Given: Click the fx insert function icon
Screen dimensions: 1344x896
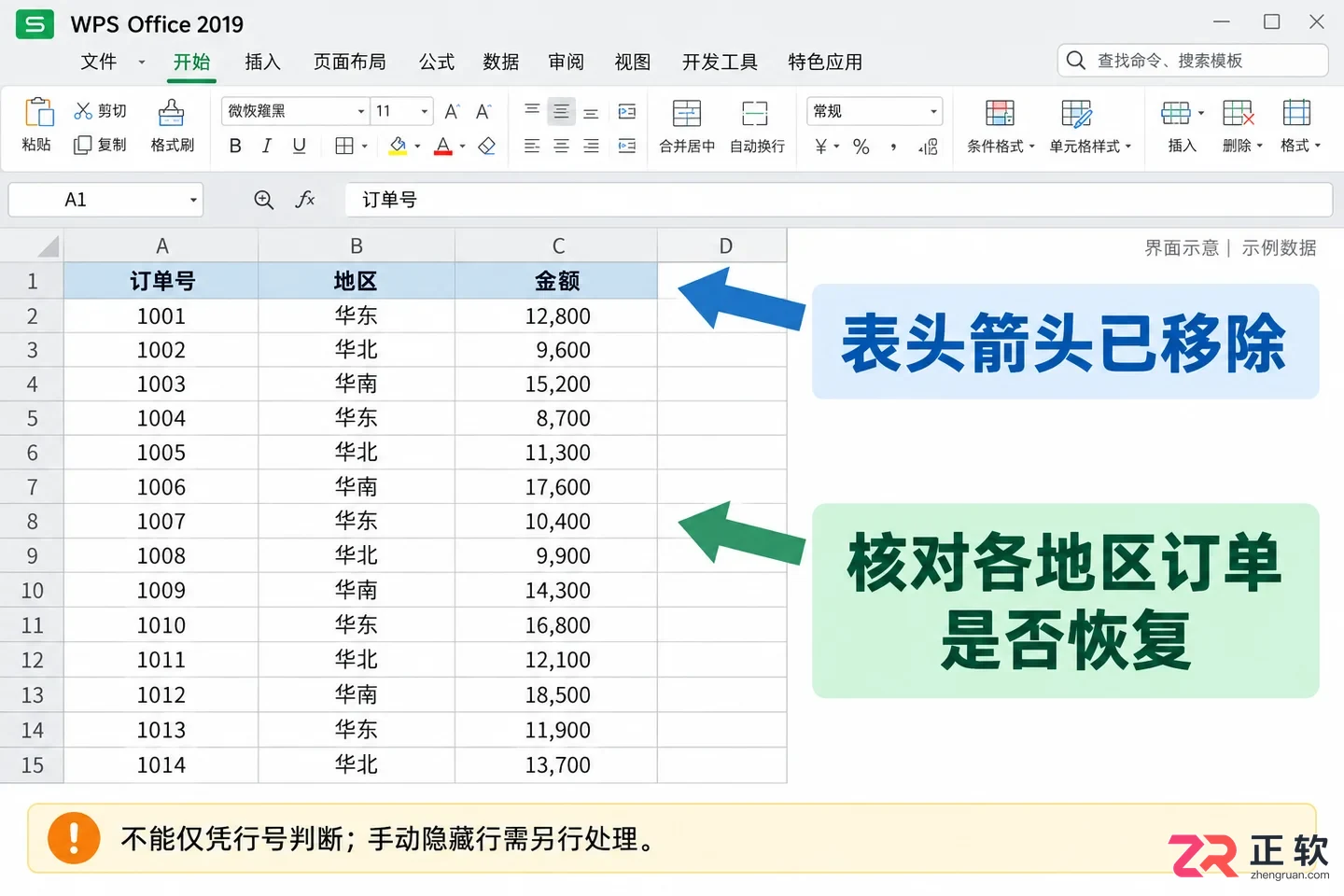Looking at the screenshot, I should coord(305,200).
